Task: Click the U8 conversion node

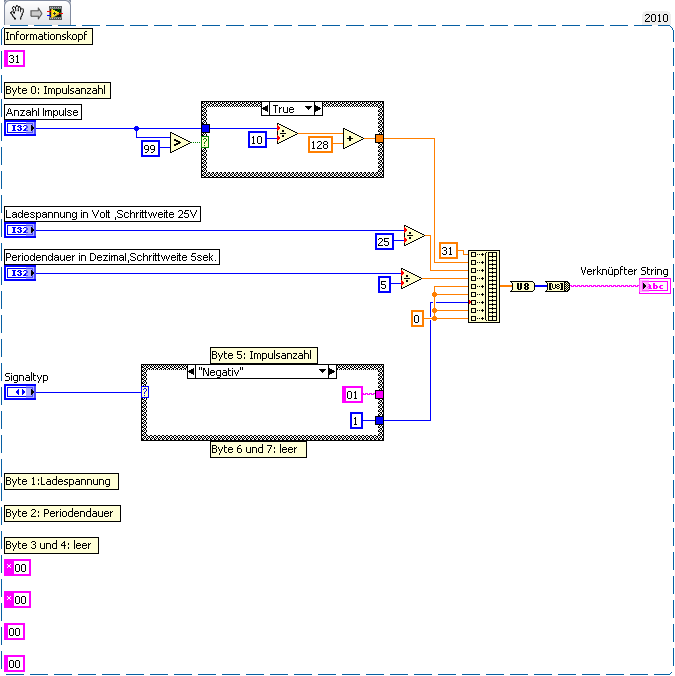Action: (522, 286)
